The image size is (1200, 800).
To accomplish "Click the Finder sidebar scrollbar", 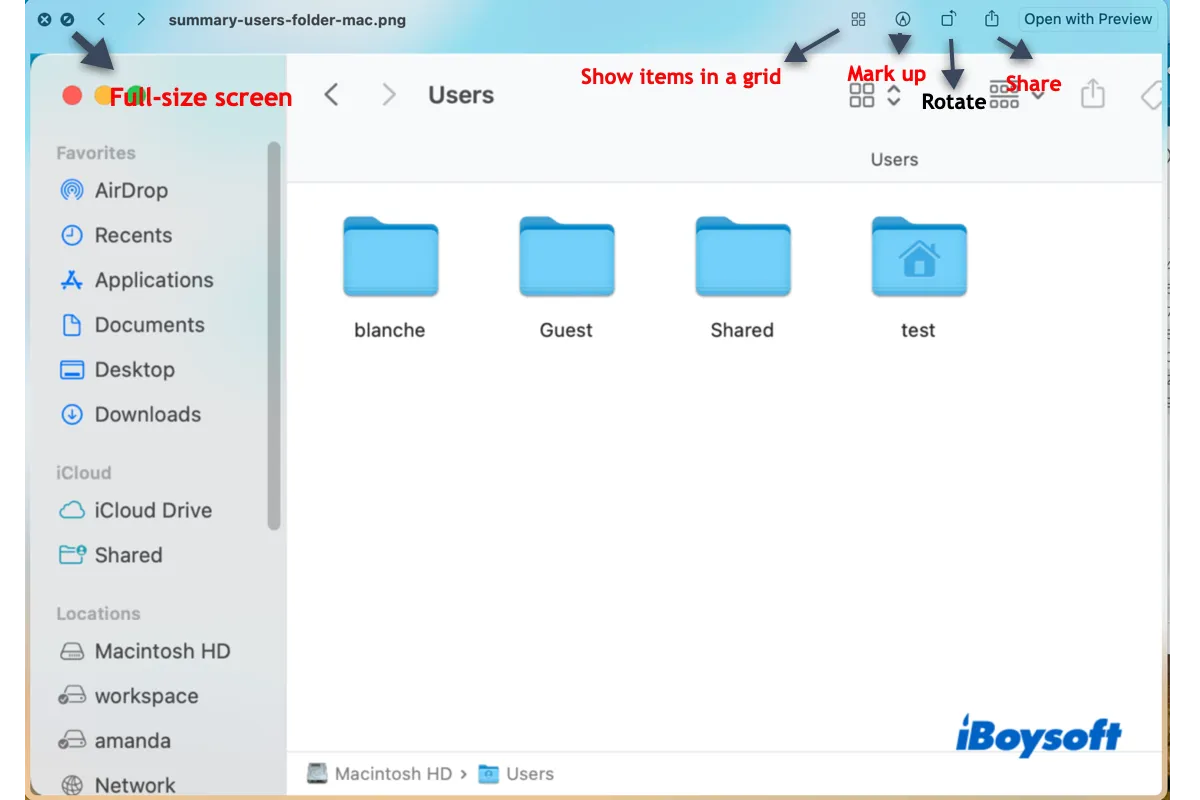I will point(274,335).
